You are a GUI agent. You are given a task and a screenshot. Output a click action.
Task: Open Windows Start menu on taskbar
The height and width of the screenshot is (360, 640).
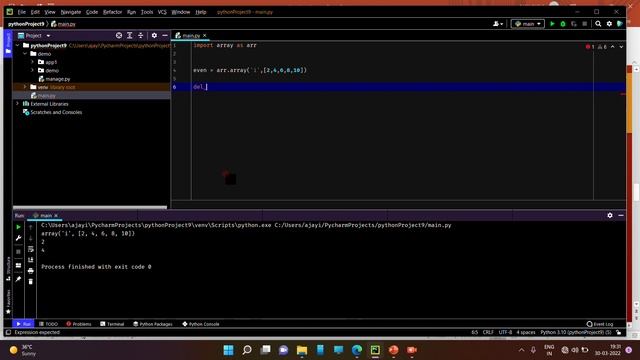tap(229, 350)
